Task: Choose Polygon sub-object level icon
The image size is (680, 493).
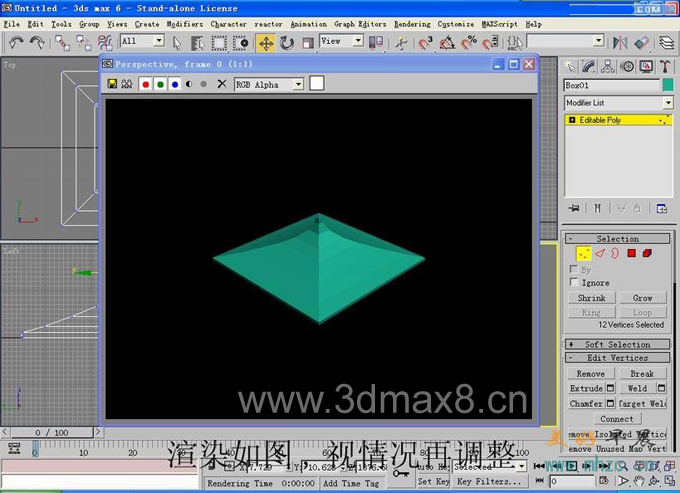Action: click(x=631, y=253)
